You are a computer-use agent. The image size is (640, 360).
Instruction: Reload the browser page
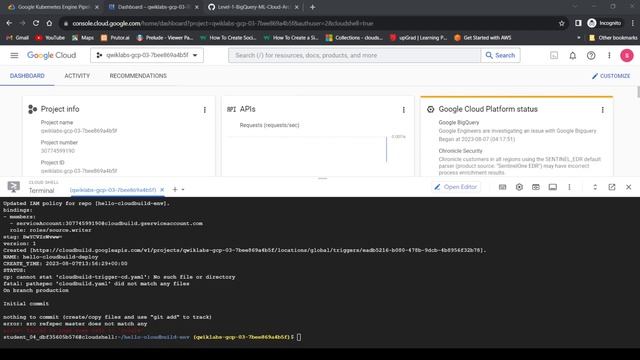click(36, 23)
